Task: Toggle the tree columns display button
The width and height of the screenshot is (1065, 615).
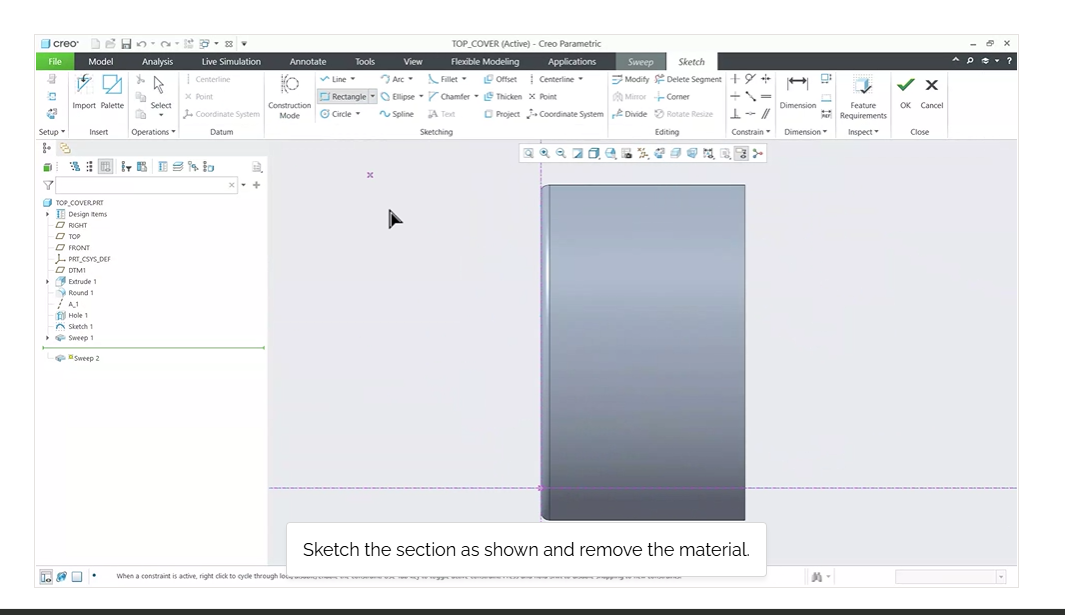Action: pos(105,167)
